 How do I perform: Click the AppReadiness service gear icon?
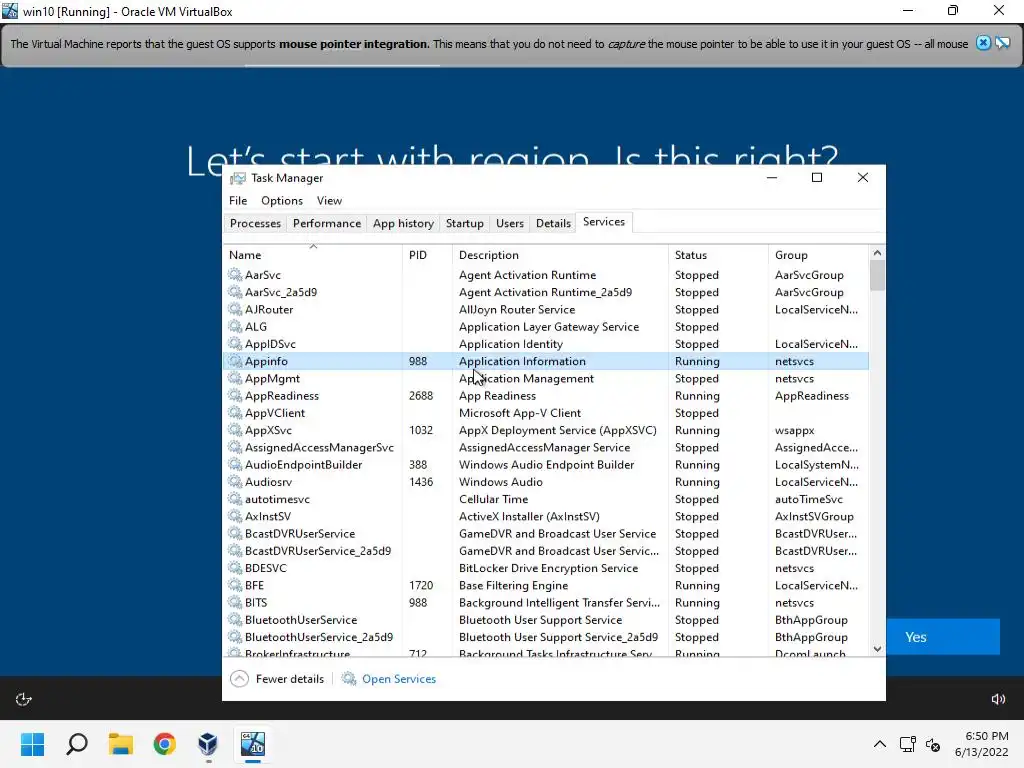(235, 396)
